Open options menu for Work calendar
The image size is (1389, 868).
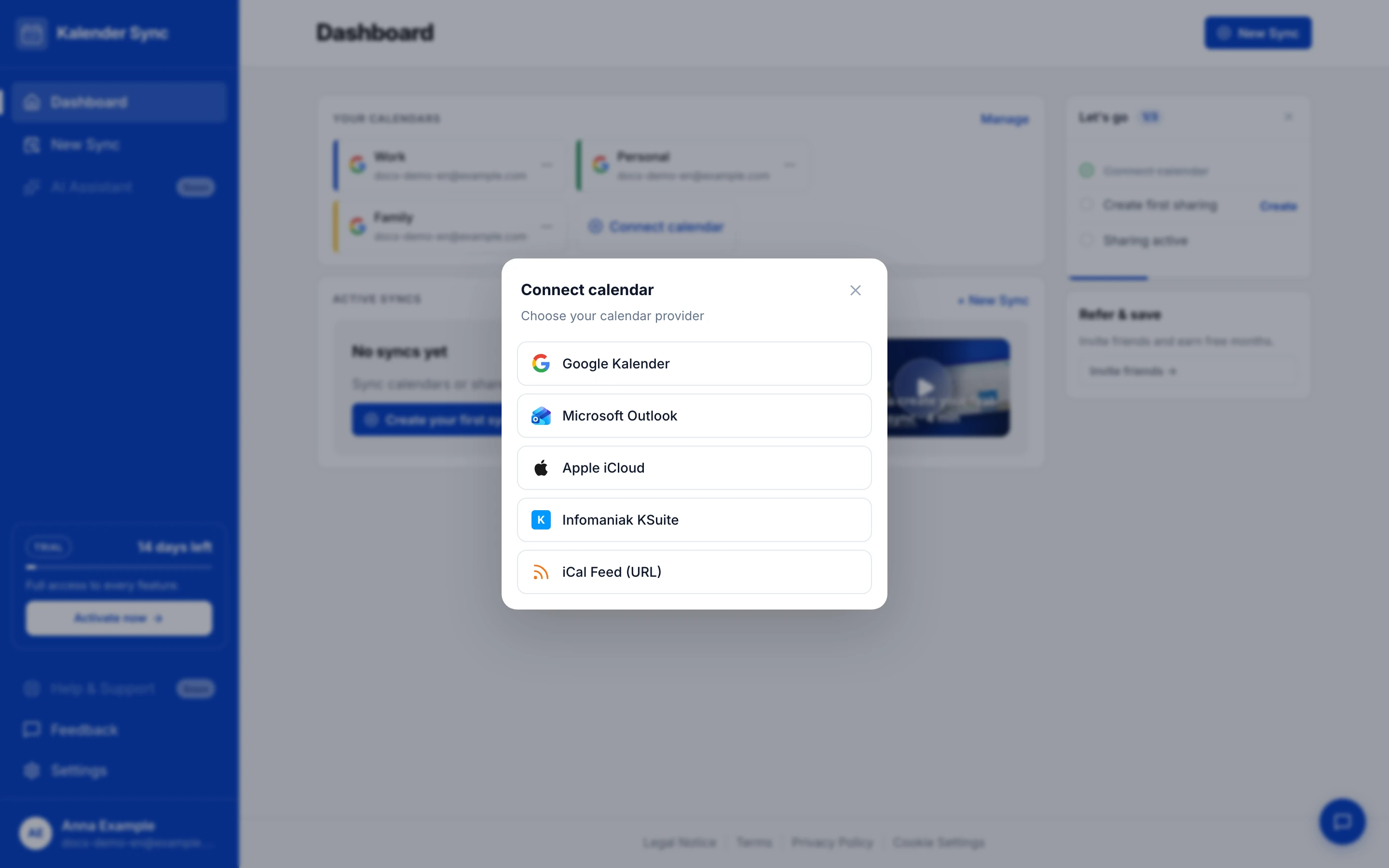coord(547,165)
